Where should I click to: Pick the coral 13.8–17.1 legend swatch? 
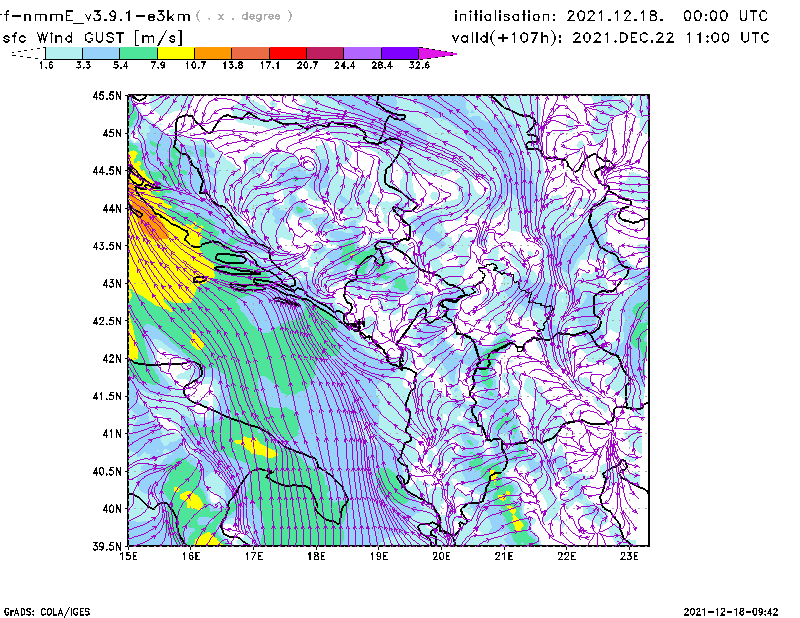point(251,53)
